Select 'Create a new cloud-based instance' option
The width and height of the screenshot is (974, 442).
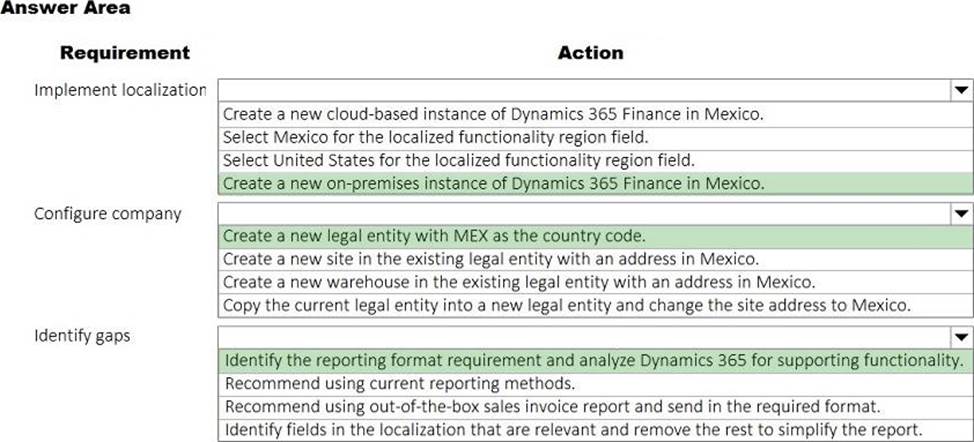point(493,113)
